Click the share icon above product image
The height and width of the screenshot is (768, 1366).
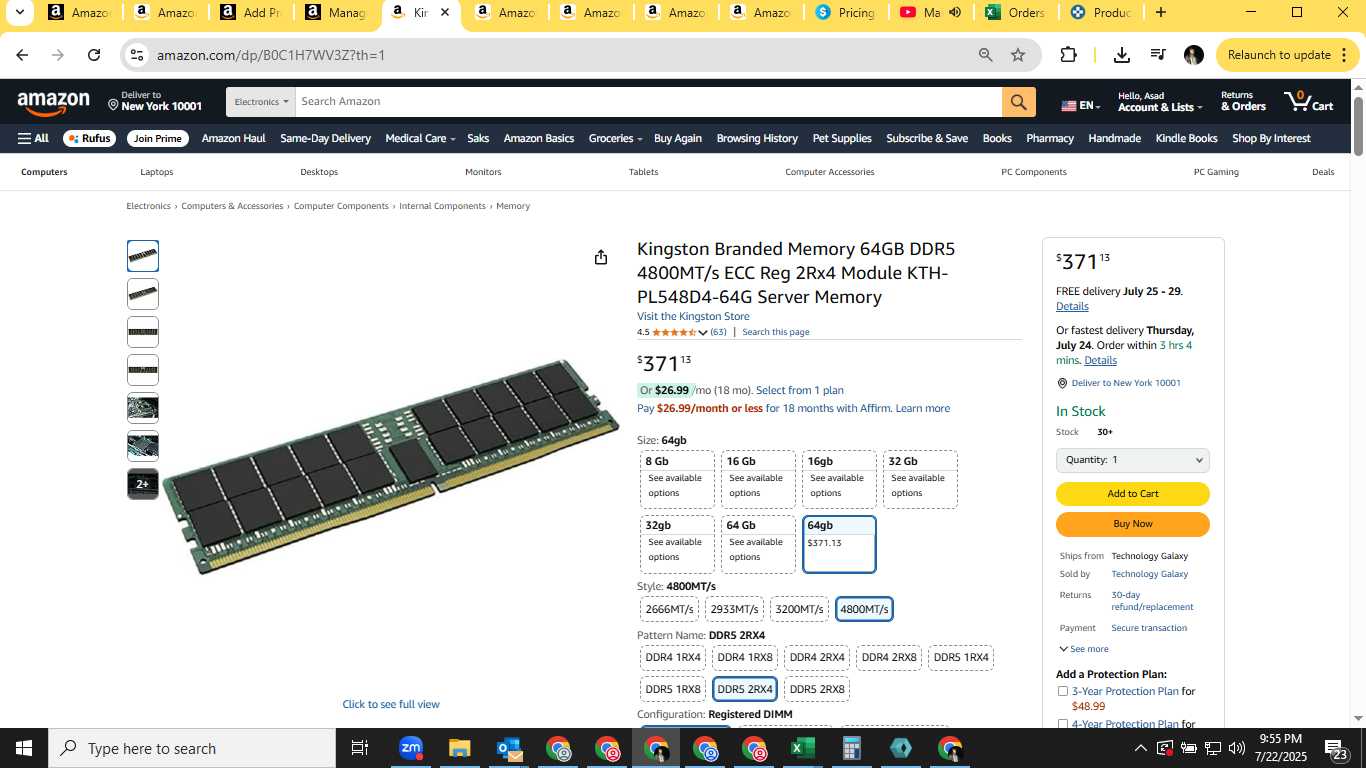click(x=601, y=257)
